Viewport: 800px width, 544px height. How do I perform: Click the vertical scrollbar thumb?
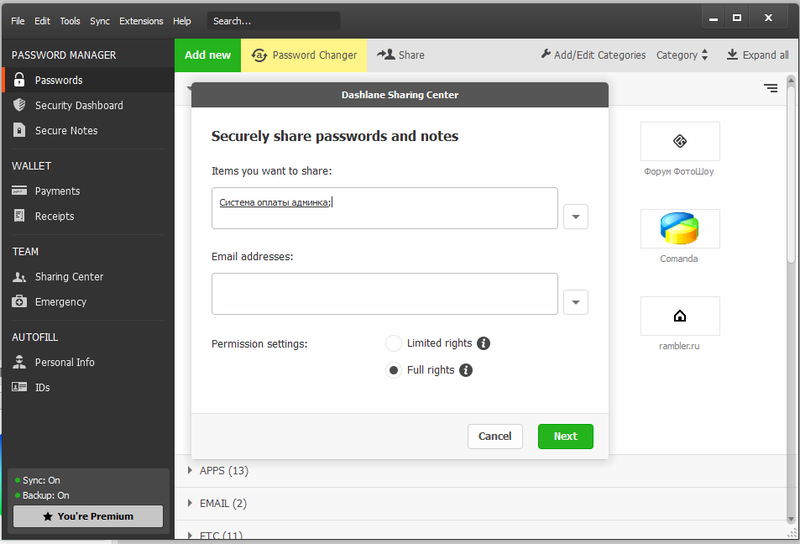pos(791,174)
